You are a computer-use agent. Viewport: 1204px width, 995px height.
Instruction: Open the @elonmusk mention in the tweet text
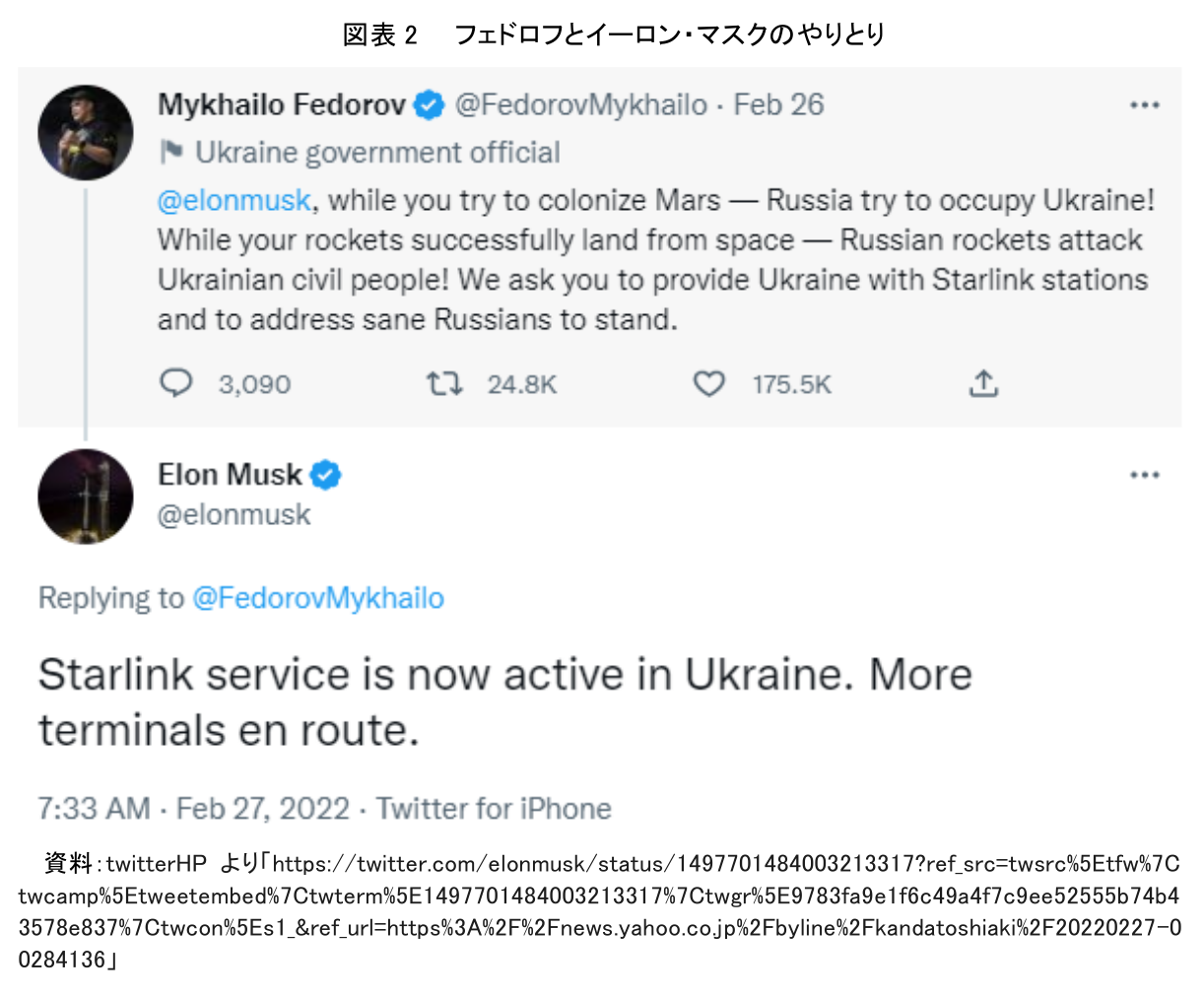tap(233, 200)
